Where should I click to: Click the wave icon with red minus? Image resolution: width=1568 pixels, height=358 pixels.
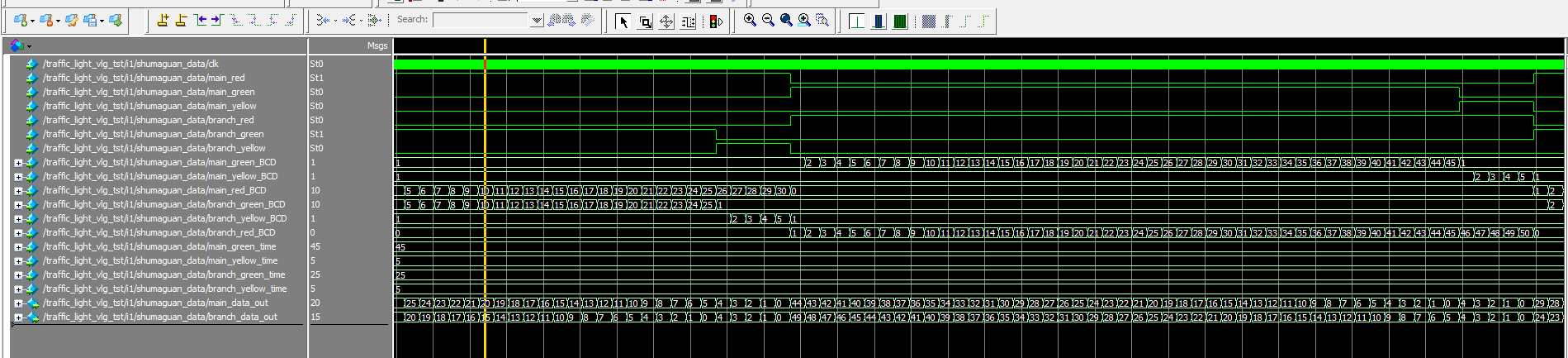(x=47, y=20)
